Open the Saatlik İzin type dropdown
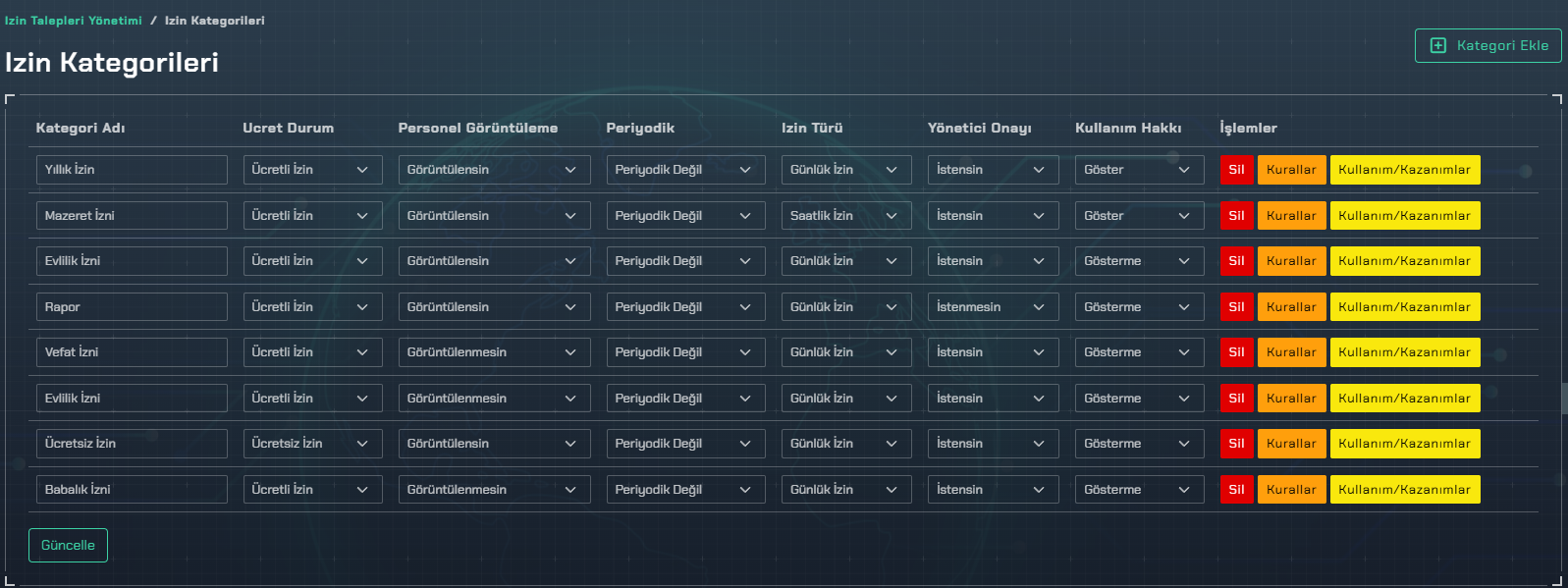 tap(844, 216)
